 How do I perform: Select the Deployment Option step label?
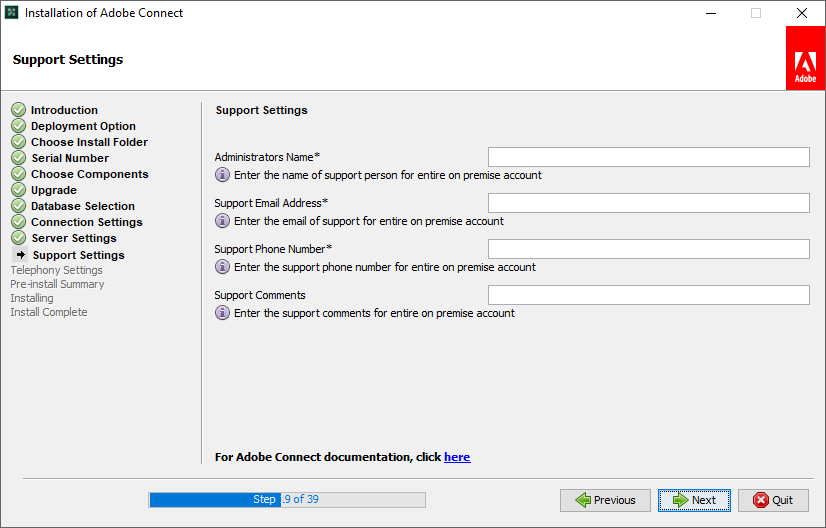[83, 126]
